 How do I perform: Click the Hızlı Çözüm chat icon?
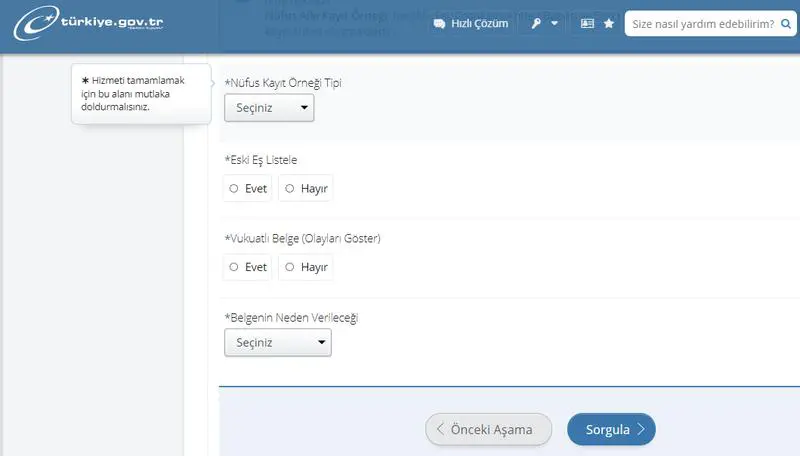(x=439, y=24)
